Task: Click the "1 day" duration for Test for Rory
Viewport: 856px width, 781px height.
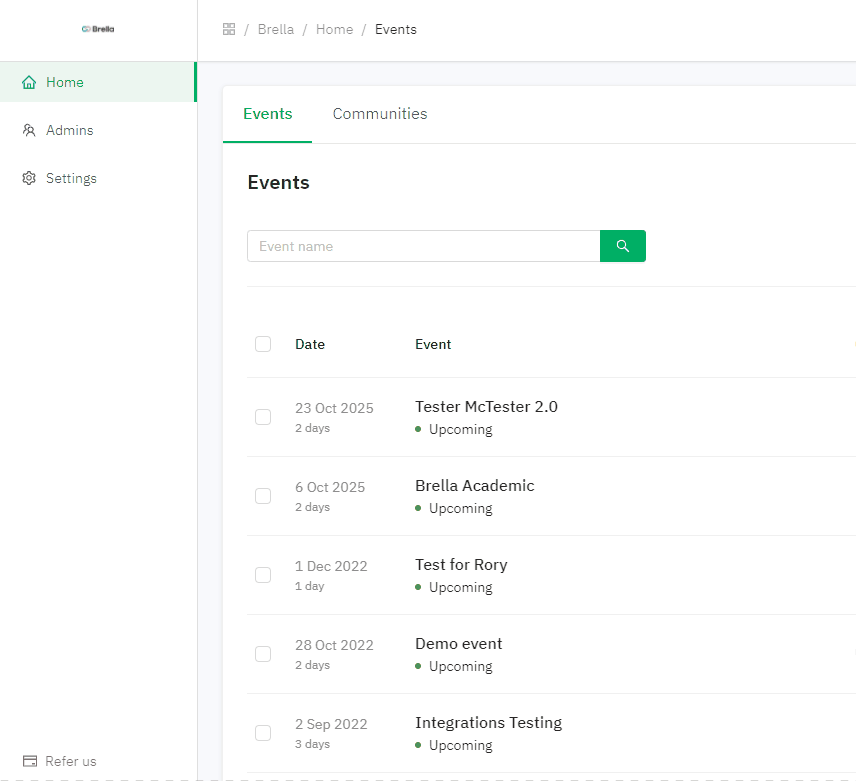Action: 310,586
